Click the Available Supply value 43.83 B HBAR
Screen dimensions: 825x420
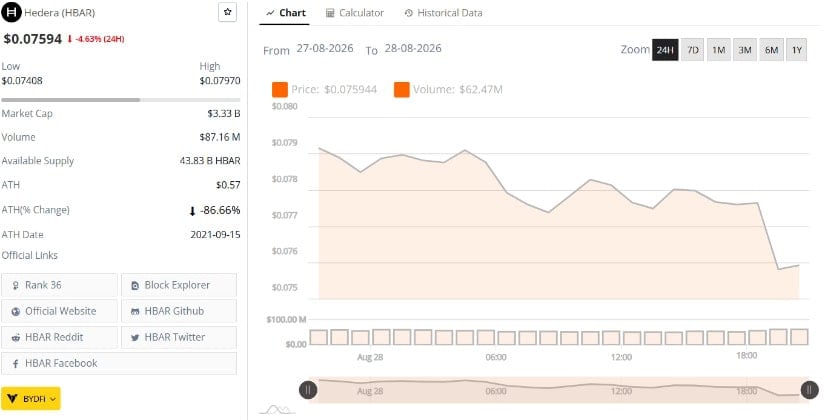pos(210,161)
